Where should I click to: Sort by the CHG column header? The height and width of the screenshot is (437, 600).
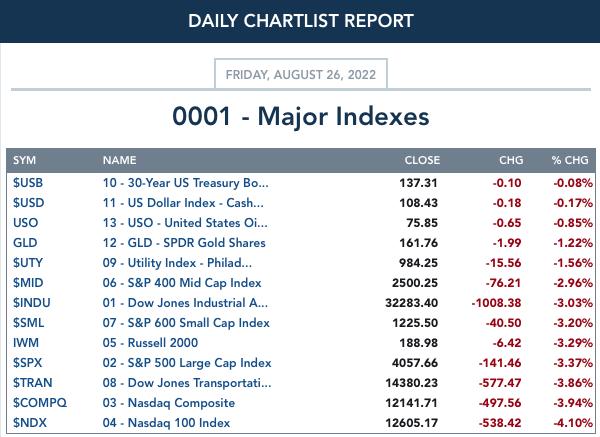coord(511,160)
